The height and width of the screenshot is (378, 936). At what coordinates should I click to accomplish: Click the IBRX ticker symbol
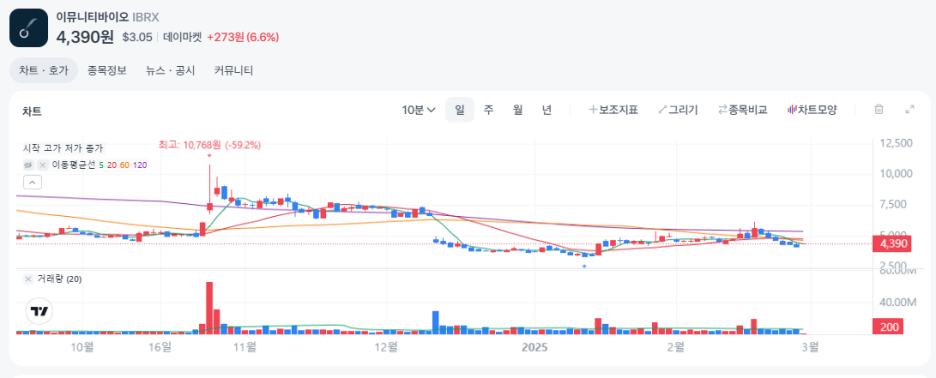[146, 17]
